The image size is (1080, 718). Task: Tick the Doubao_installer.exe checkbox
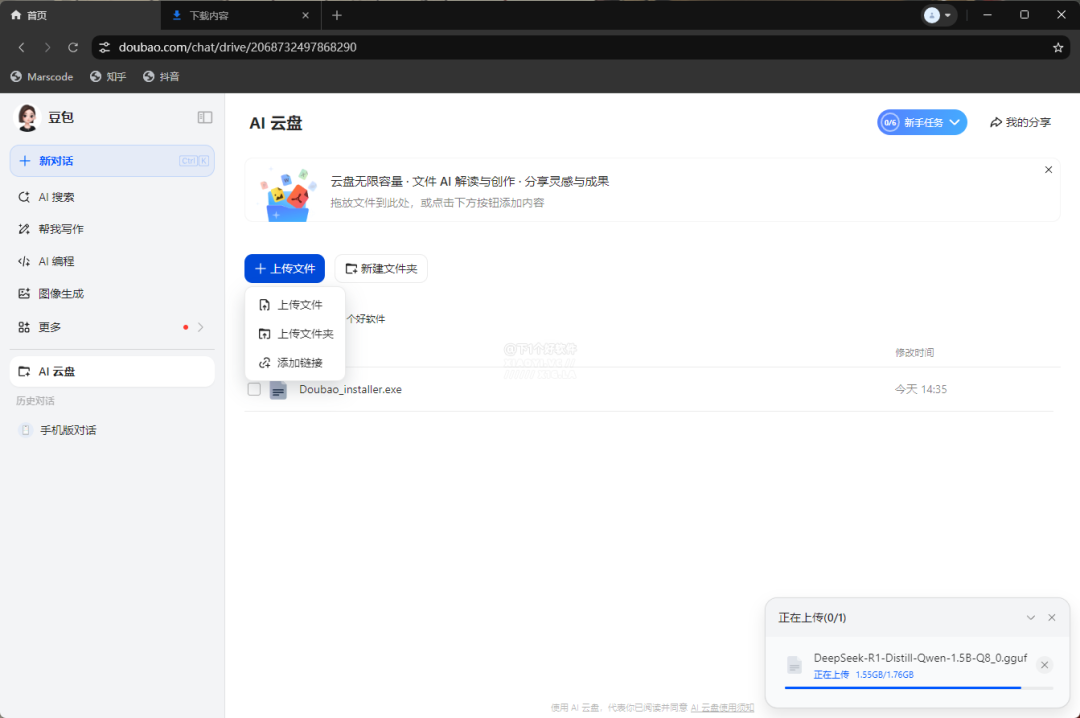point(254,389)
